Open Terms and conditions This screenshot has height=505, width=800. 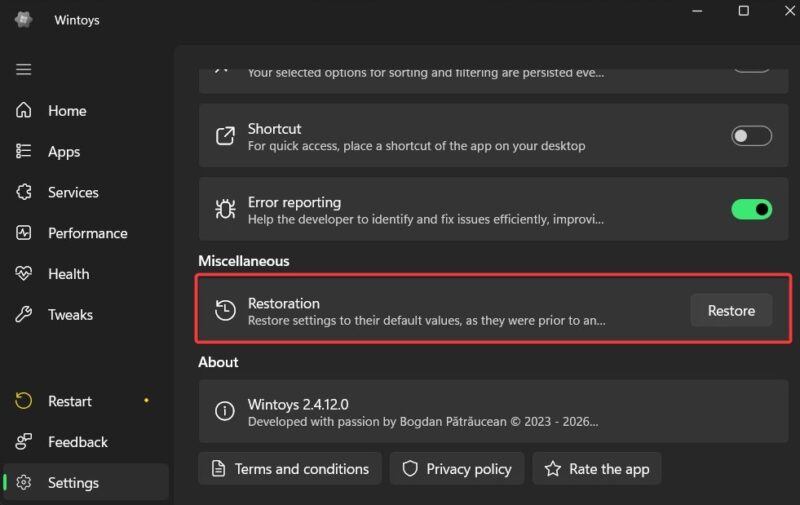(x=290, y=468)
